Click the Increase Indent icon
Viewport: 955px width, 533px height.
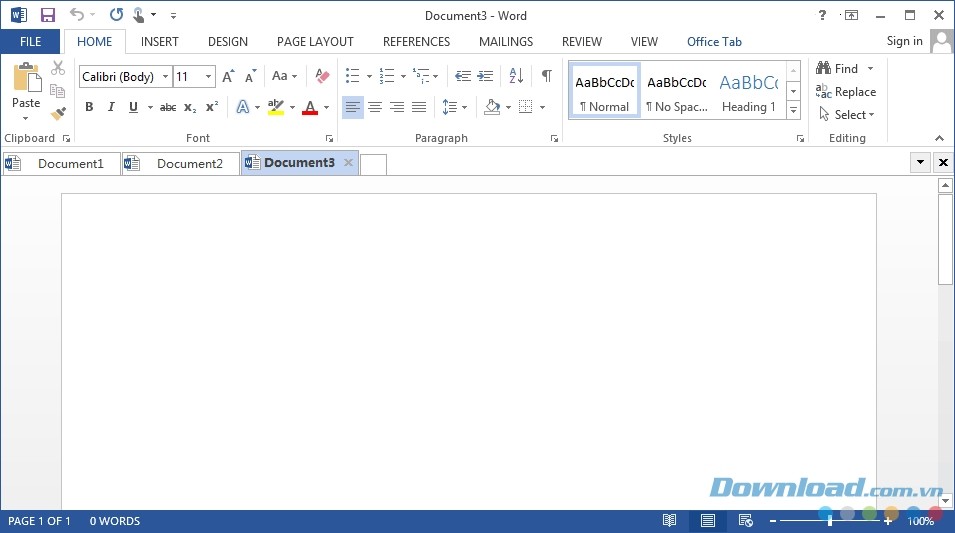coord(485,76)
